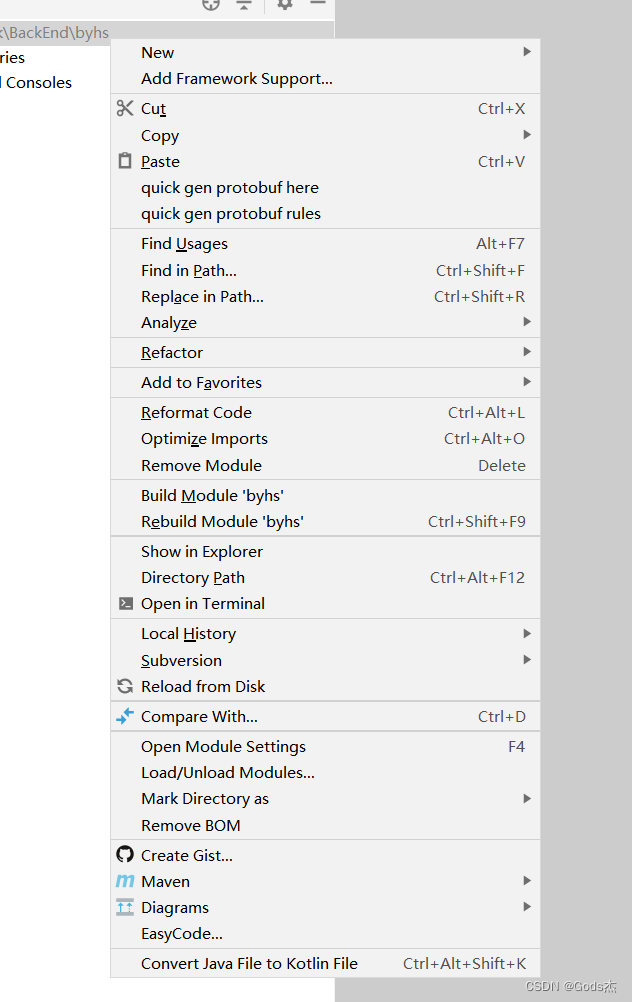Image resolution: width=632 pixels, height=1002 pixels.
Task: Select Remove BOM
Action: [325, 826]
